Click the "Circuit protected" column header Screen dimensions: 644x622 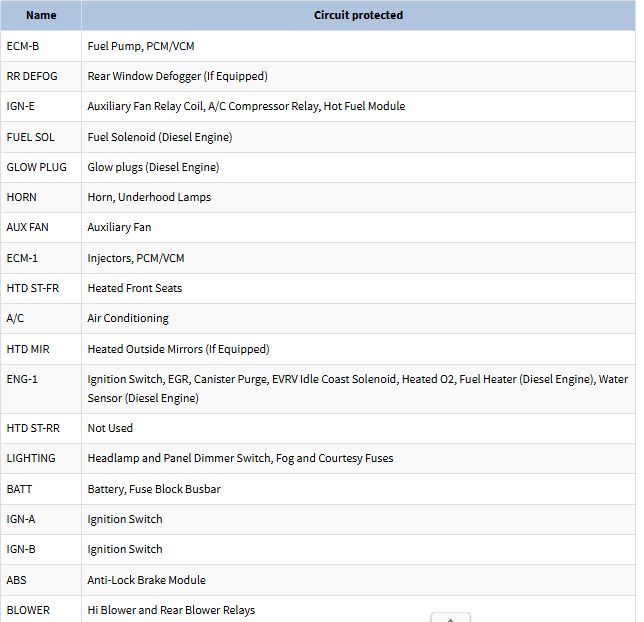(358, 15)
